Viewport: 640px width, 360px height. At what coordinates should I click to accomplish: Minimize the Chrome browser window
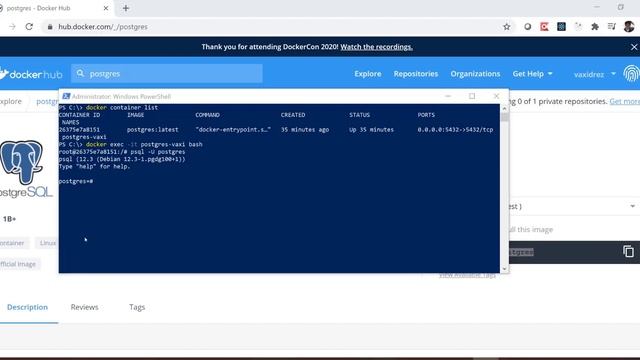[x=597, y=7]
